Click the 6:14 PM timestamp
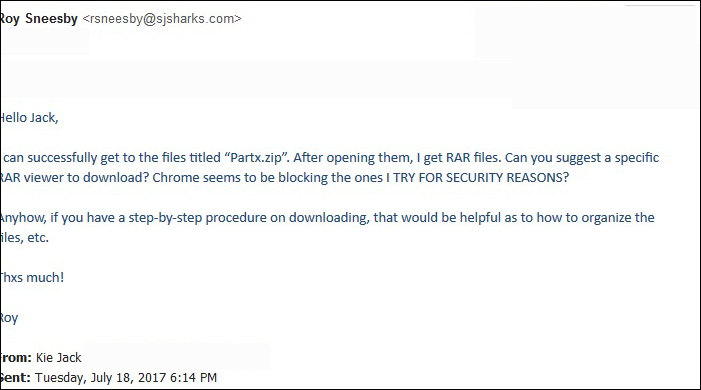Image resolution: width=701 pixels, height=390 pixels. coord(194,377)
